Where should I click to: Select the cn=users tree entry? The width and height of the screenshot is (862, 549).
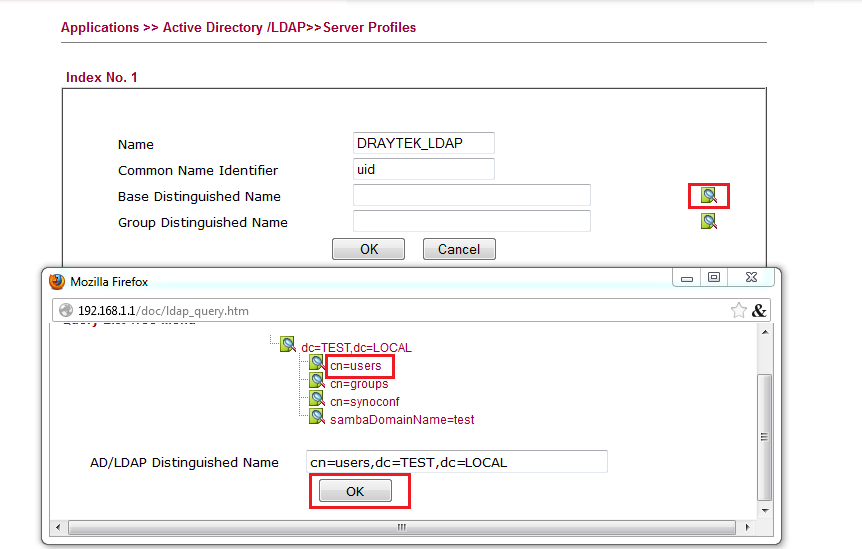(x=356, y=366)
